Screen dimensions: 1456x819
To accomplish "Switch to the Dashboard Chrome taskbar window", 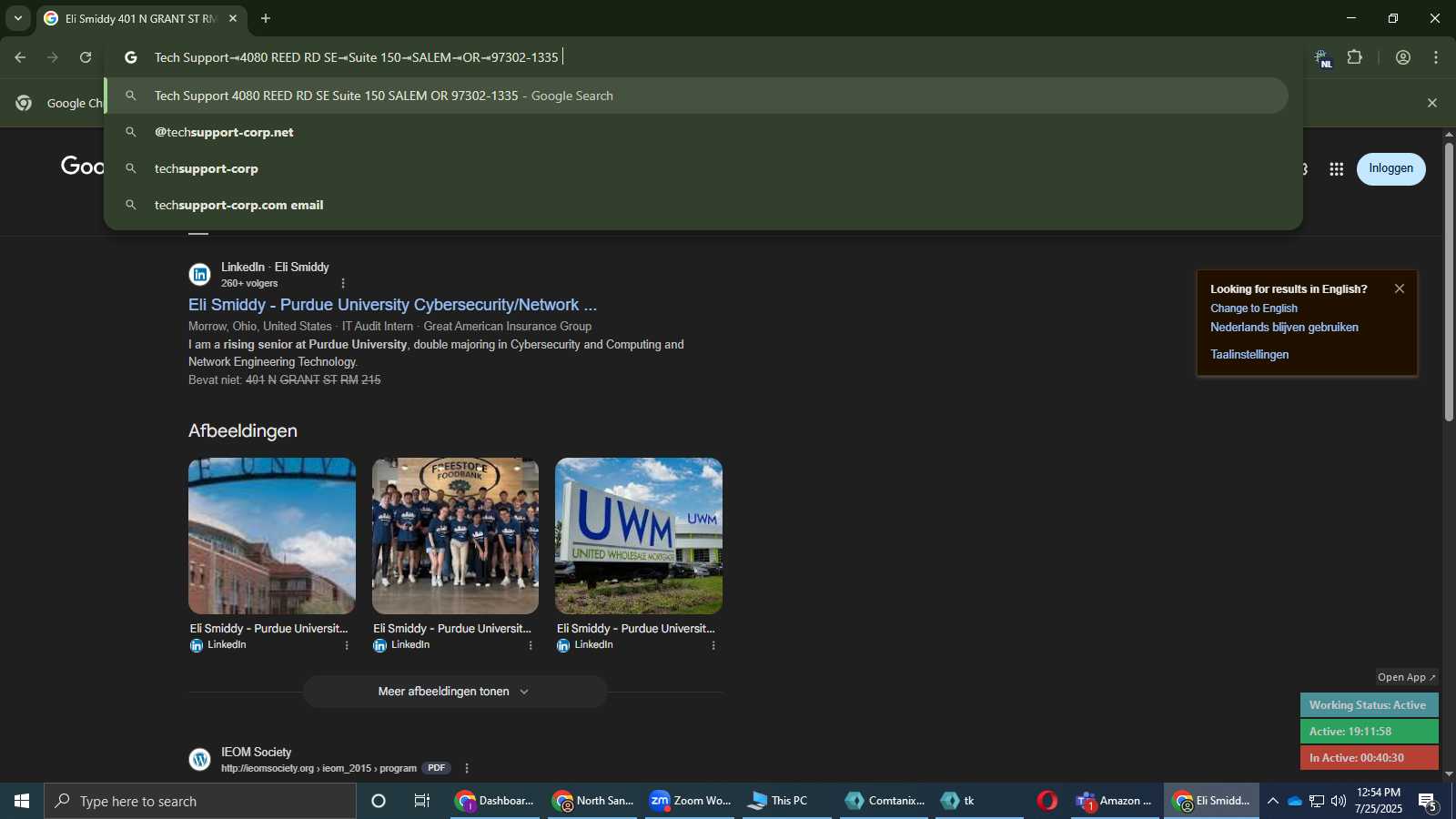I will tap(495, 801).
